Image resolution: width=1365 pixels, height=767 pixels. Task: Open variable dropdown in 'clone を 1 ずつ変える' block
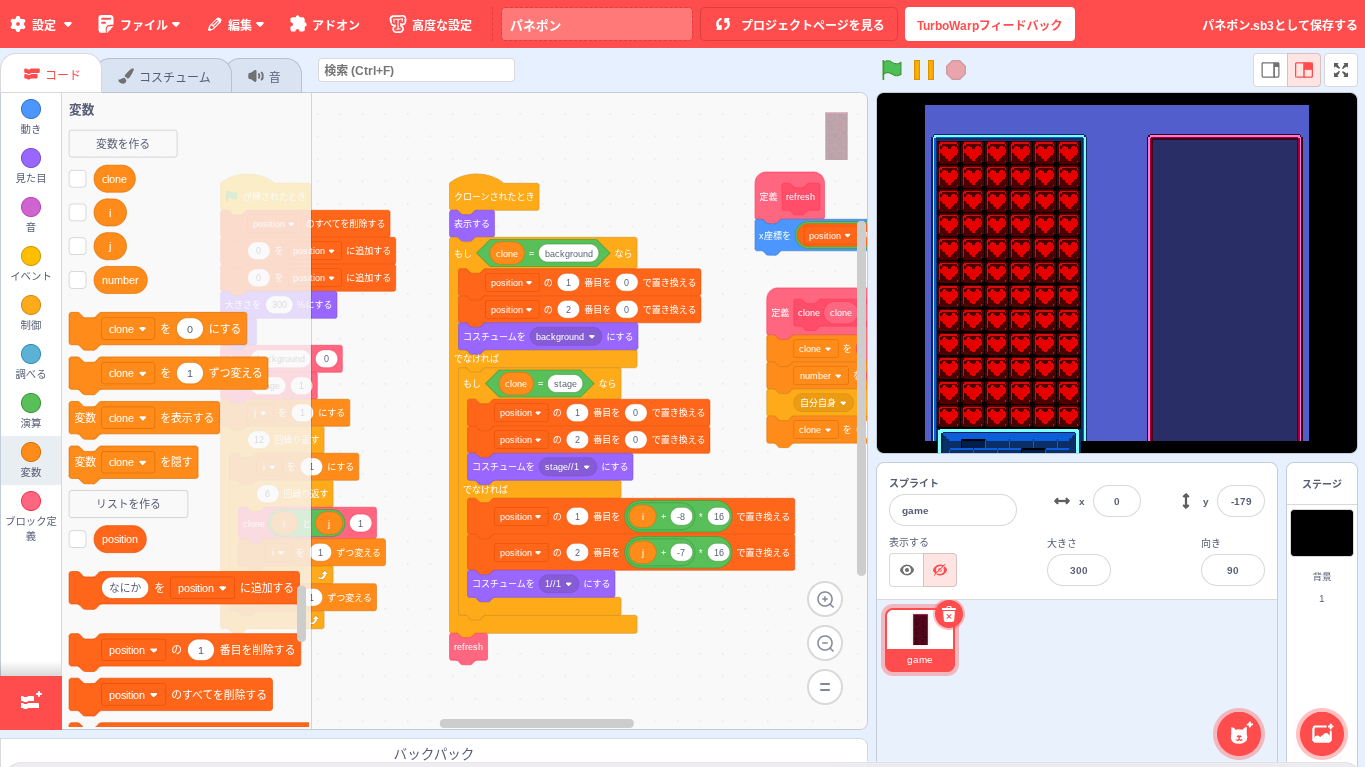128,373
